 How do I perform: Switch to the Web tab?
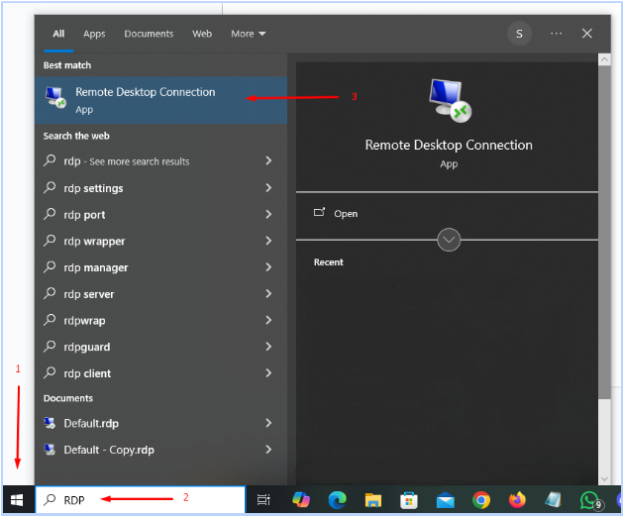[x=202, y=34]
